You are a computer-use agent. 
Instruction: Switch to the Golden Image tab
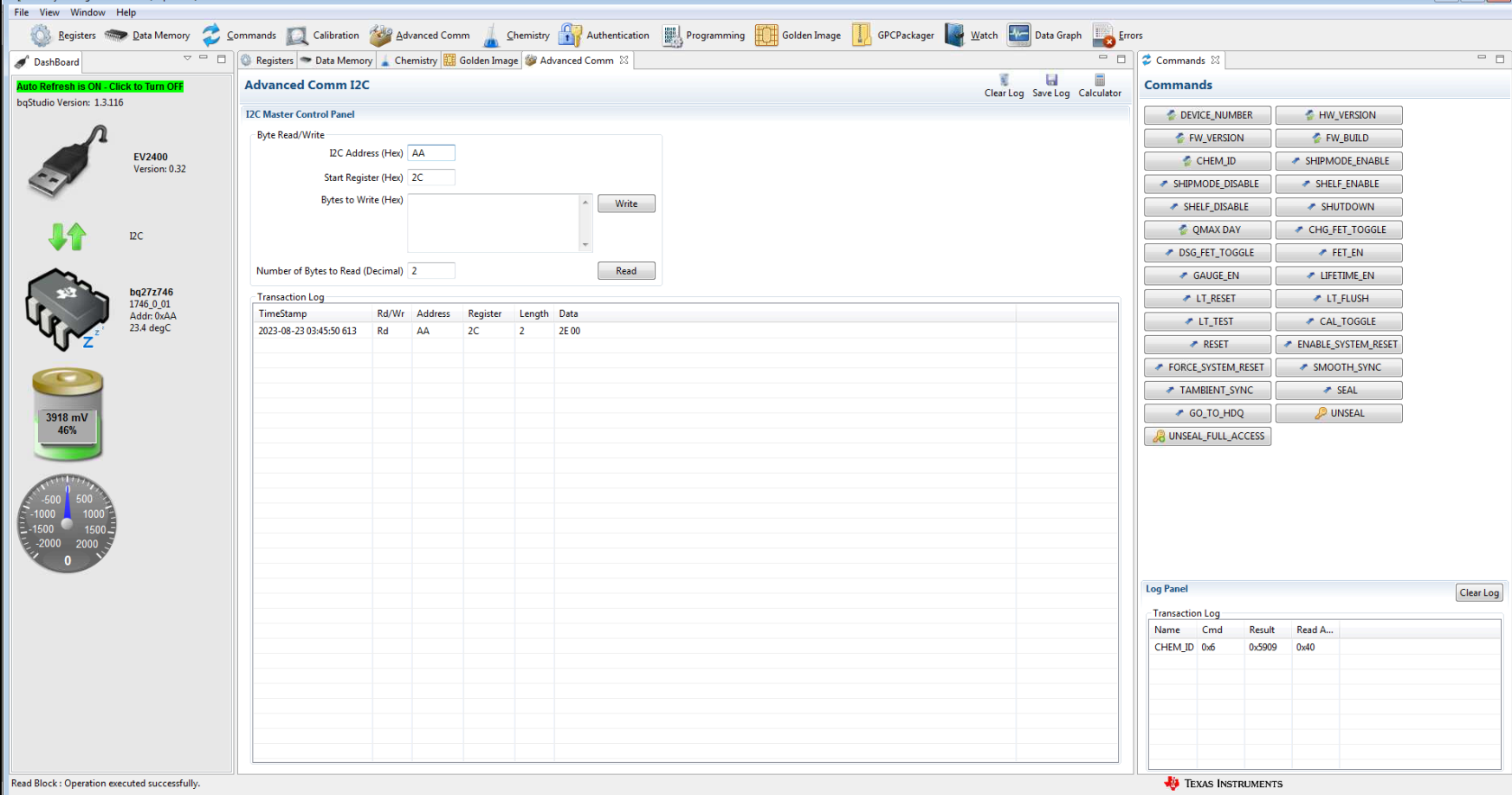point(481,61)
